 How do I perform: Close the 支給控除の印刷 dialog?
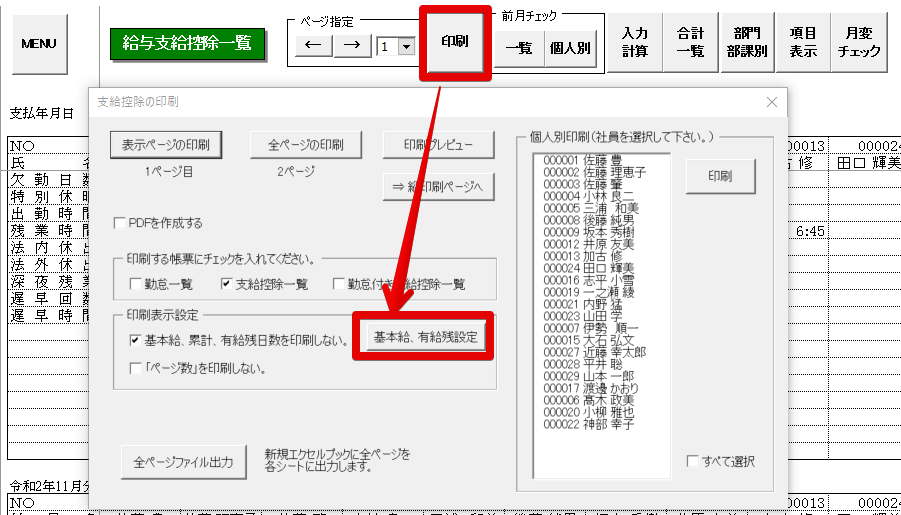(x=771, y=101)
